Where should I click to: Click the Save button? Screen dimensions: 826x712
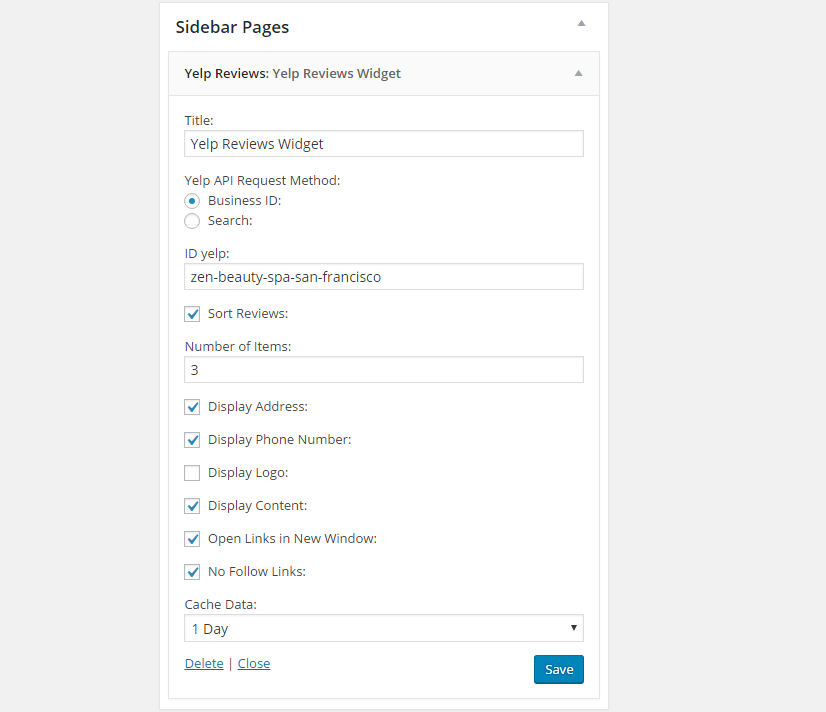coord(558,669)
